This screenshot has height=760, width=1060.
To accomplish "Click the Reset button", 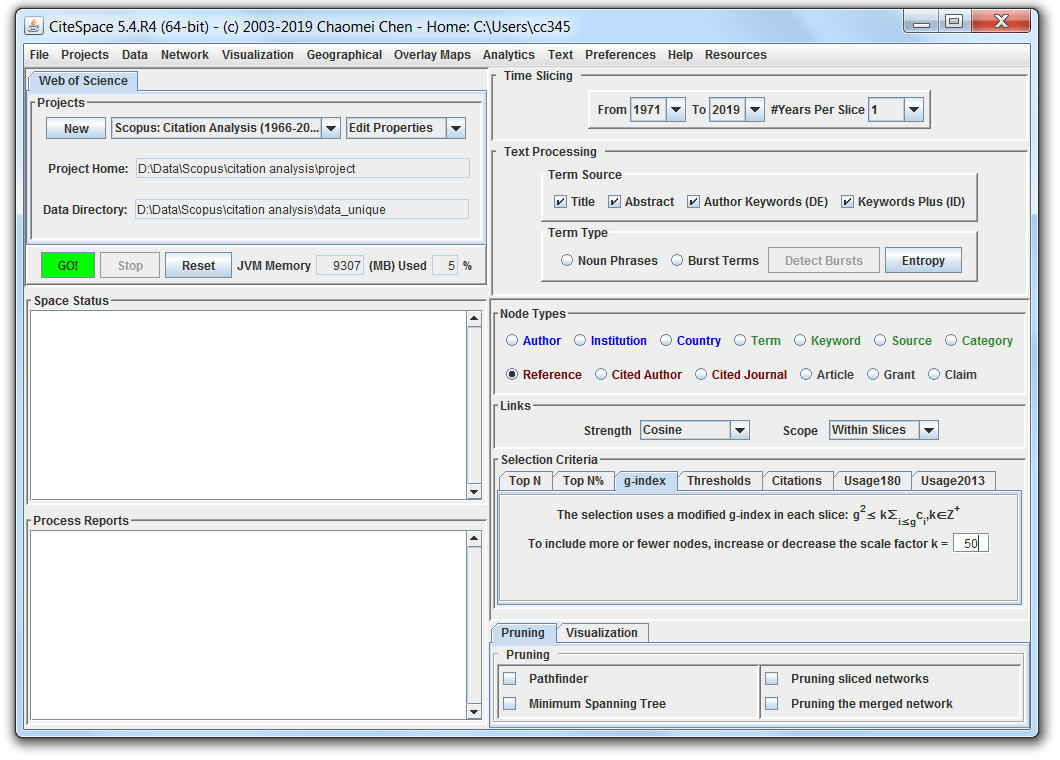I will pos(198,265).
